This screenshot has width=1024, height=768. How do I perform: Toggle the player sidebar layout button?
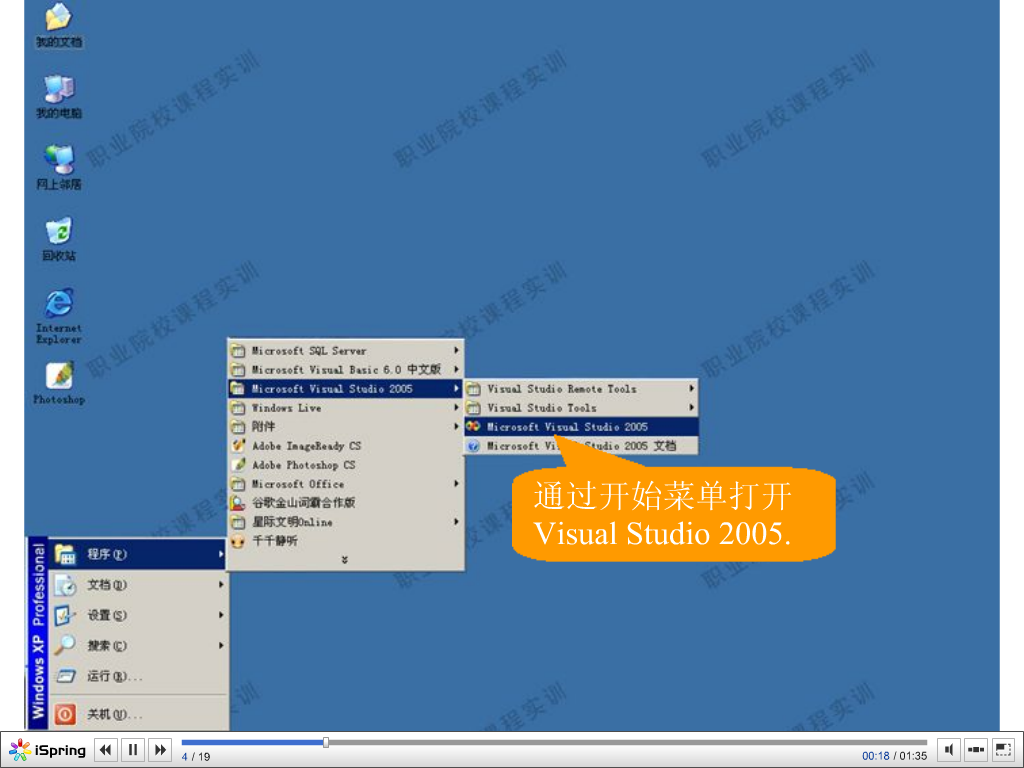click(976, 750)
